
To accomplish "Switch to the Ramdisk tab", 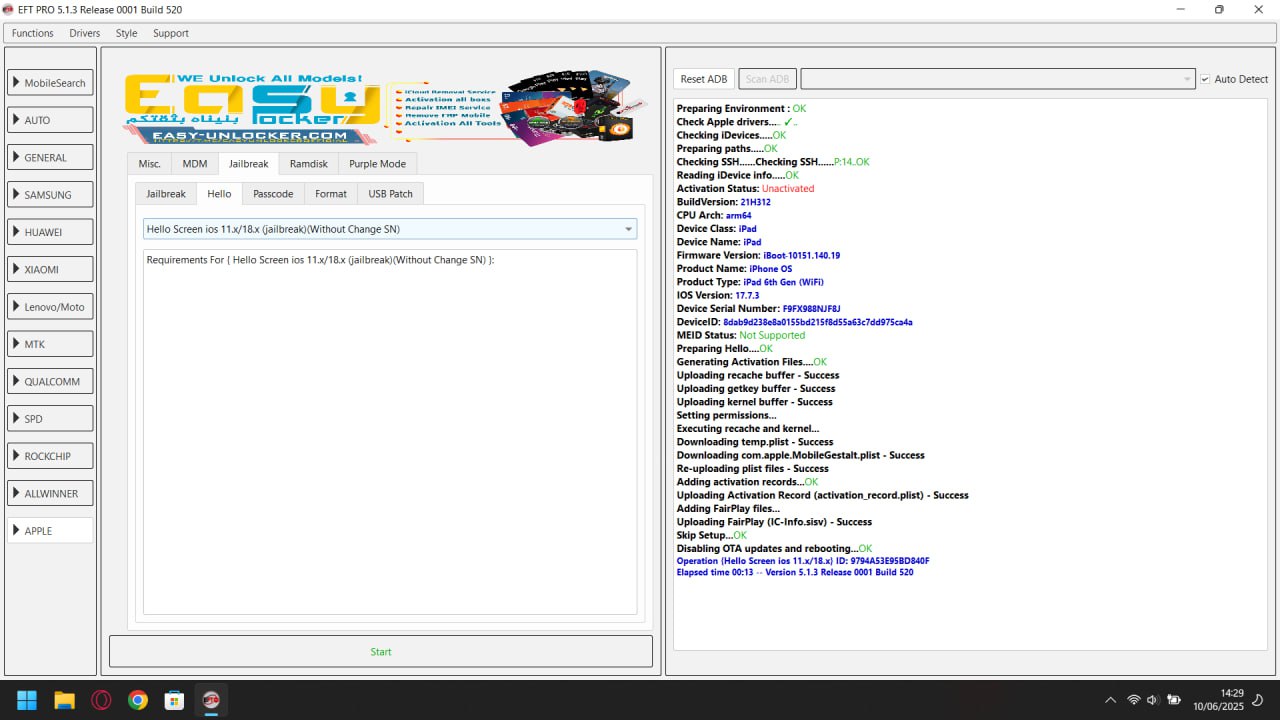I will pos(308,164).
